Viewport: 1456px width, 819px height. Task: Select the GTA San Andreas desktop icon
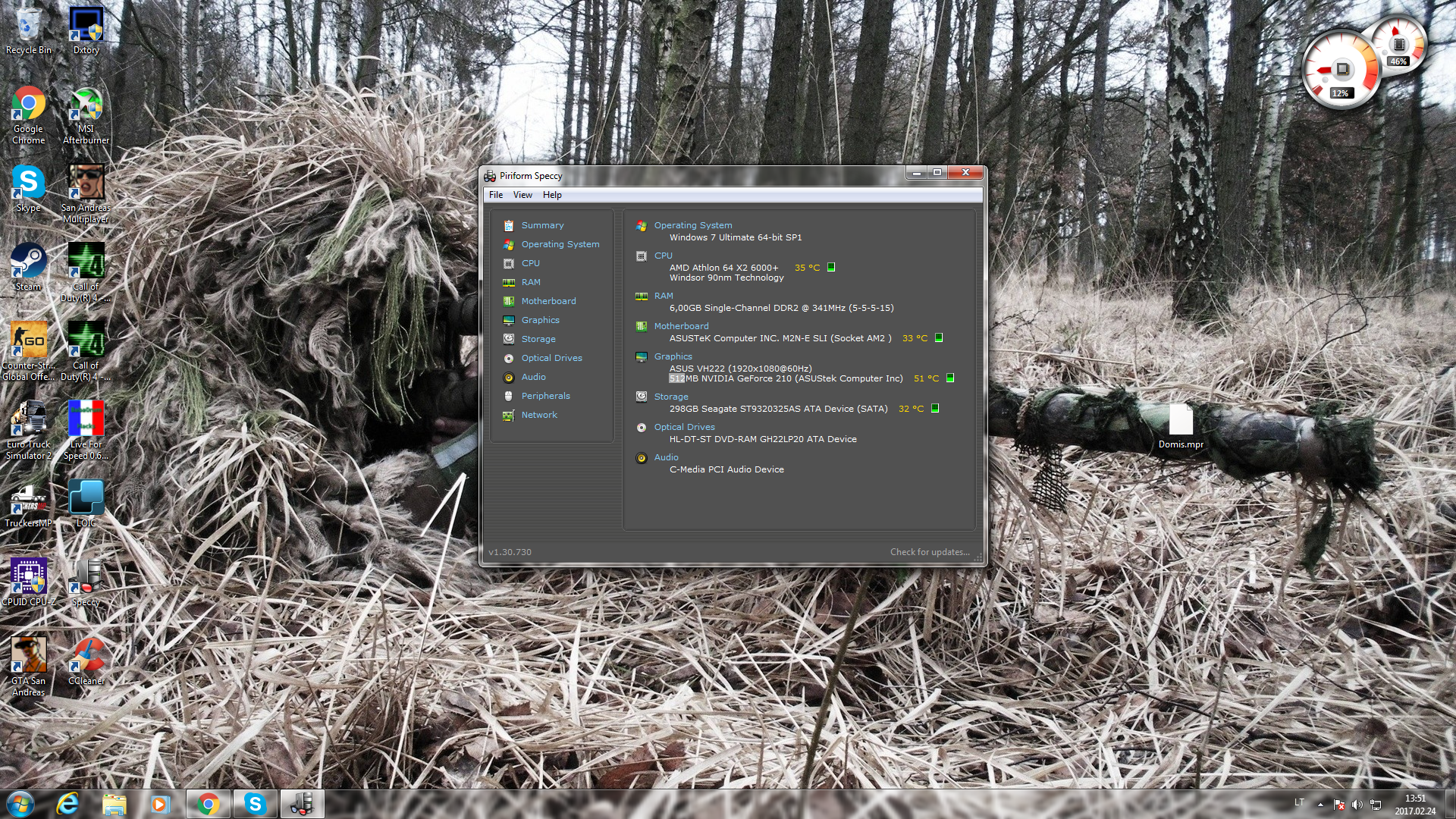(29, 667)
